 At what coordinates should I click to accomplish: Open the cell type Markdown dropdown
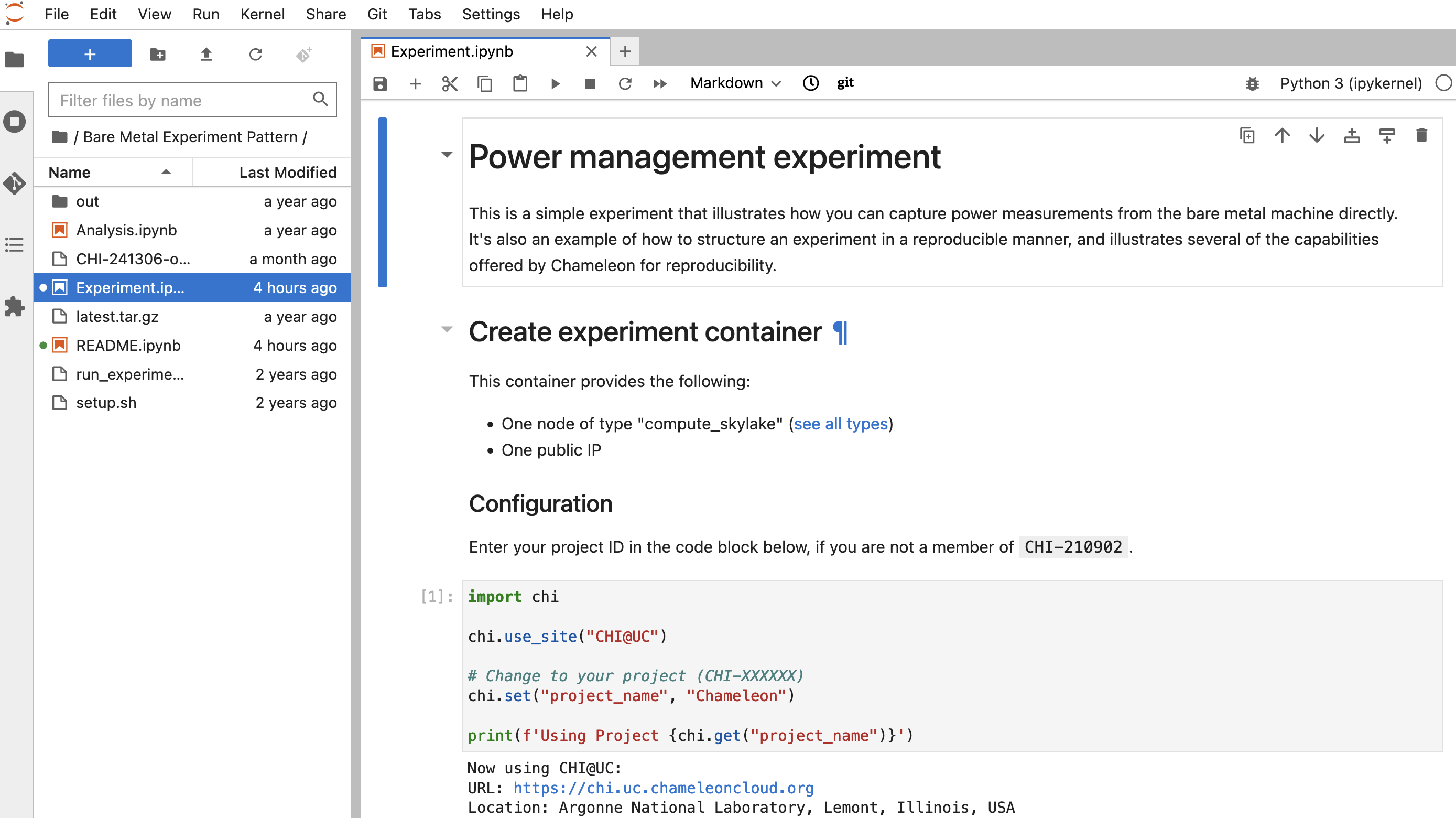coord(735,83)
